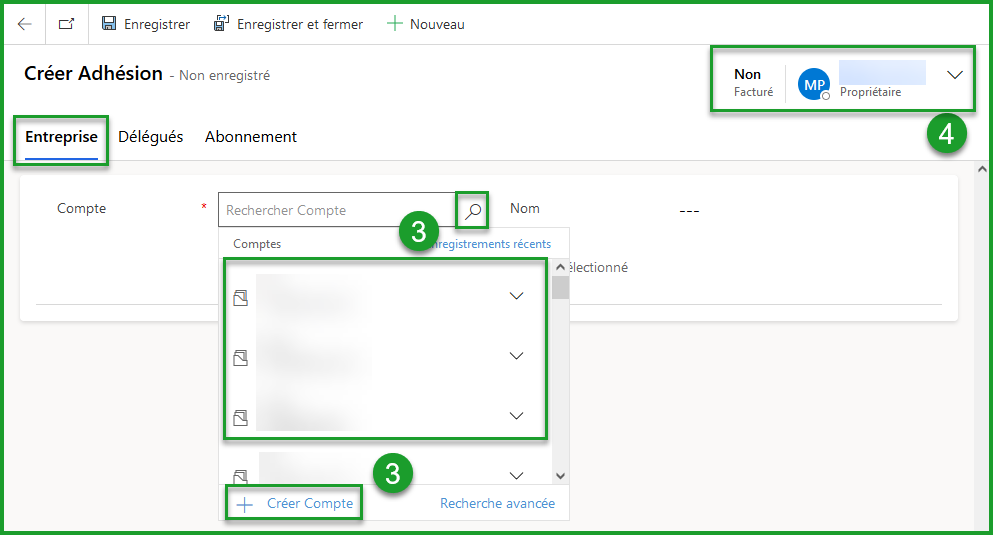
Task: Click the Créer Compte button
Action: pyautogui.click(x=296, y=503)
